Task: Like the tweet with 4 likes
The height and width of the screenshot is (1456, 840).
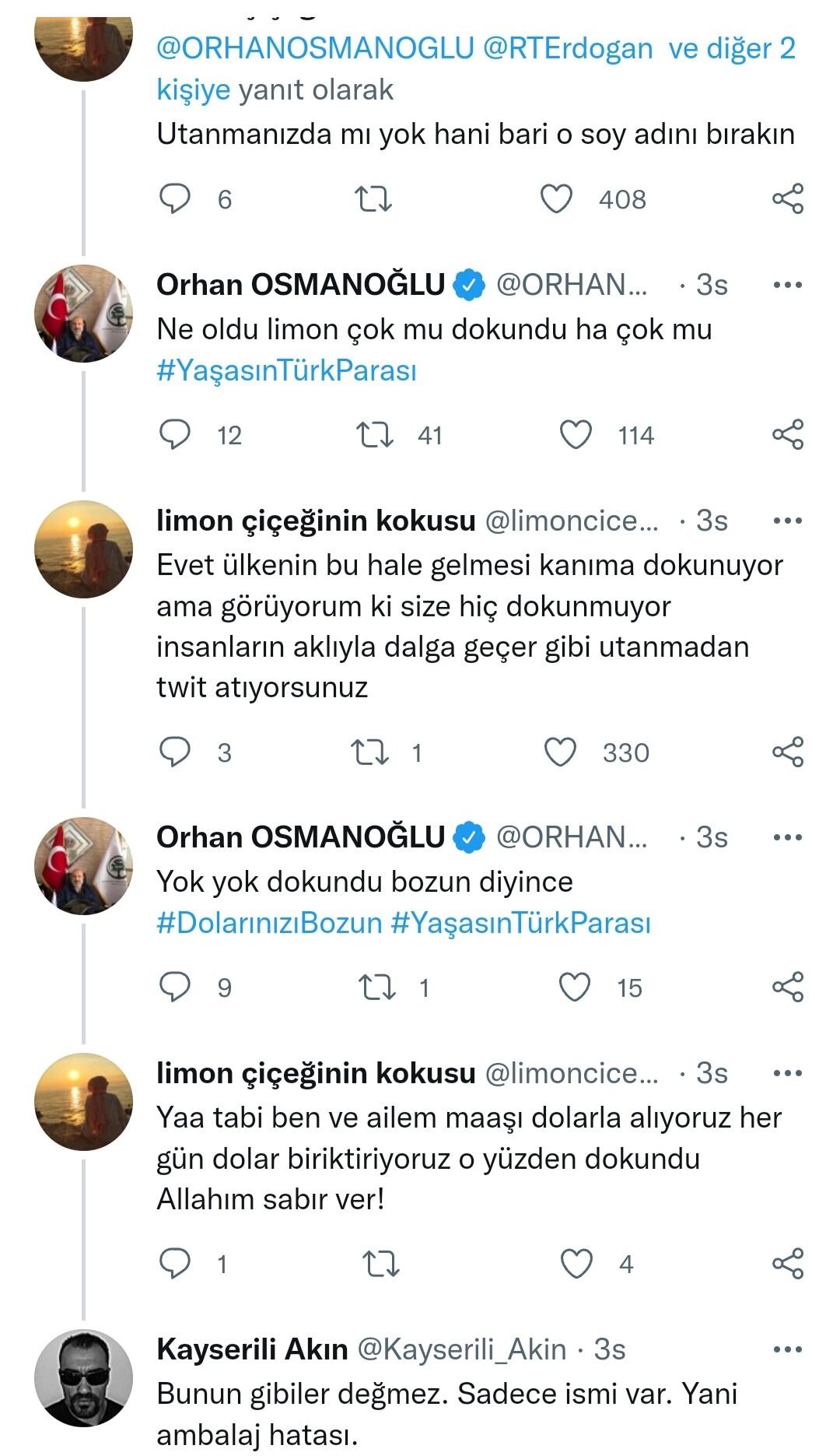Action: click(x=577, y=1264)
